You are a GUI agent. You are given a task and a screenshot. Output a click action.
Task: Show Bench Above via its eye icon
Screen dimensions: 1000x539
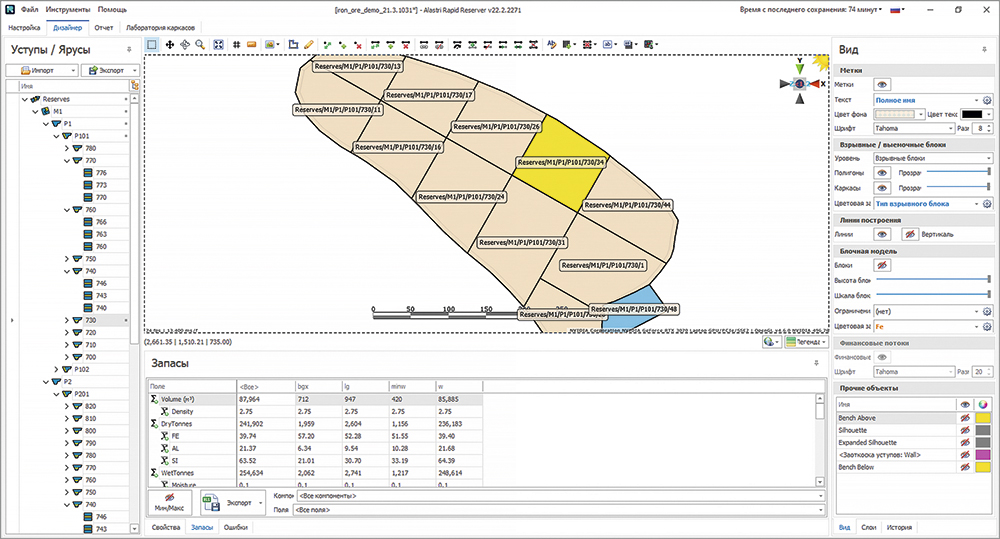click(965, 416)
